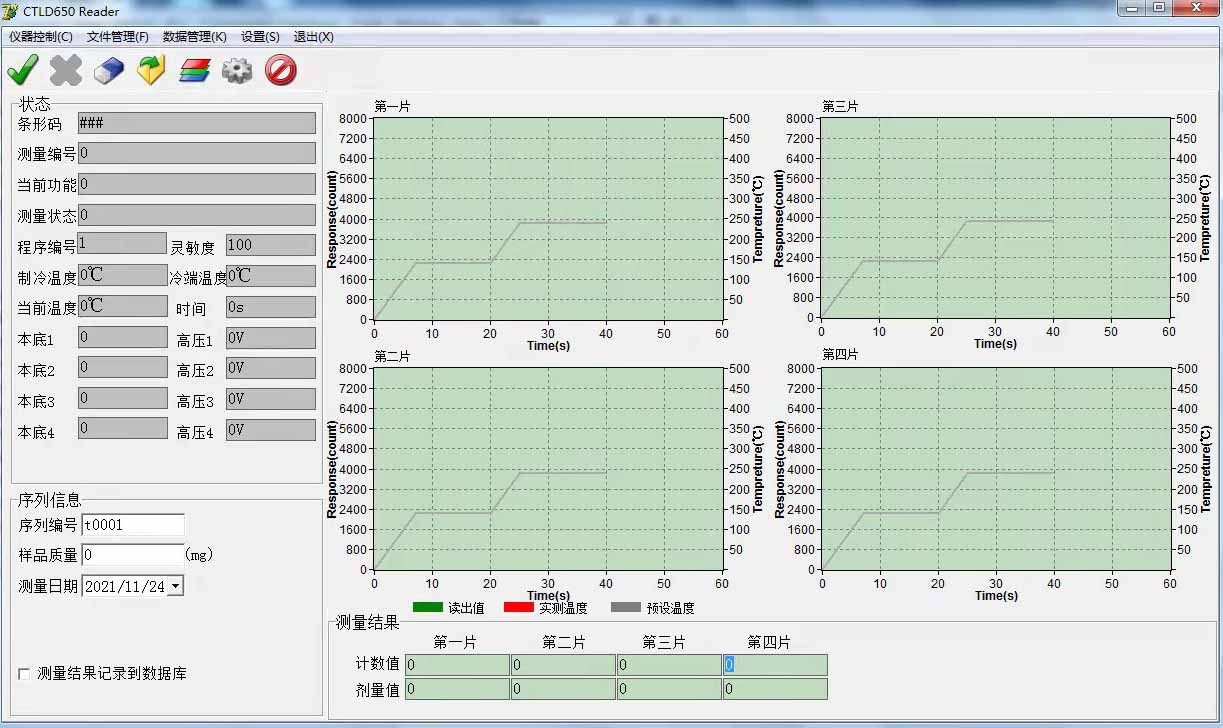The width and height of the screenshot is (1223, 728).
Task: Click the 冷端温度 field
Action: (271, 276)
